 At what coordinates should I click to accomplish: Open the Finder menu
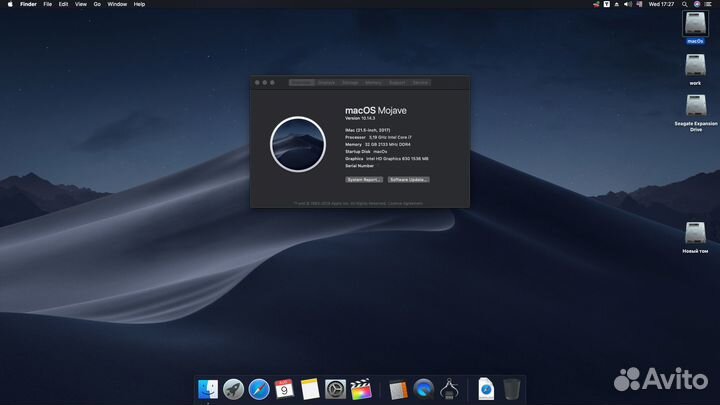coord(28,4)
